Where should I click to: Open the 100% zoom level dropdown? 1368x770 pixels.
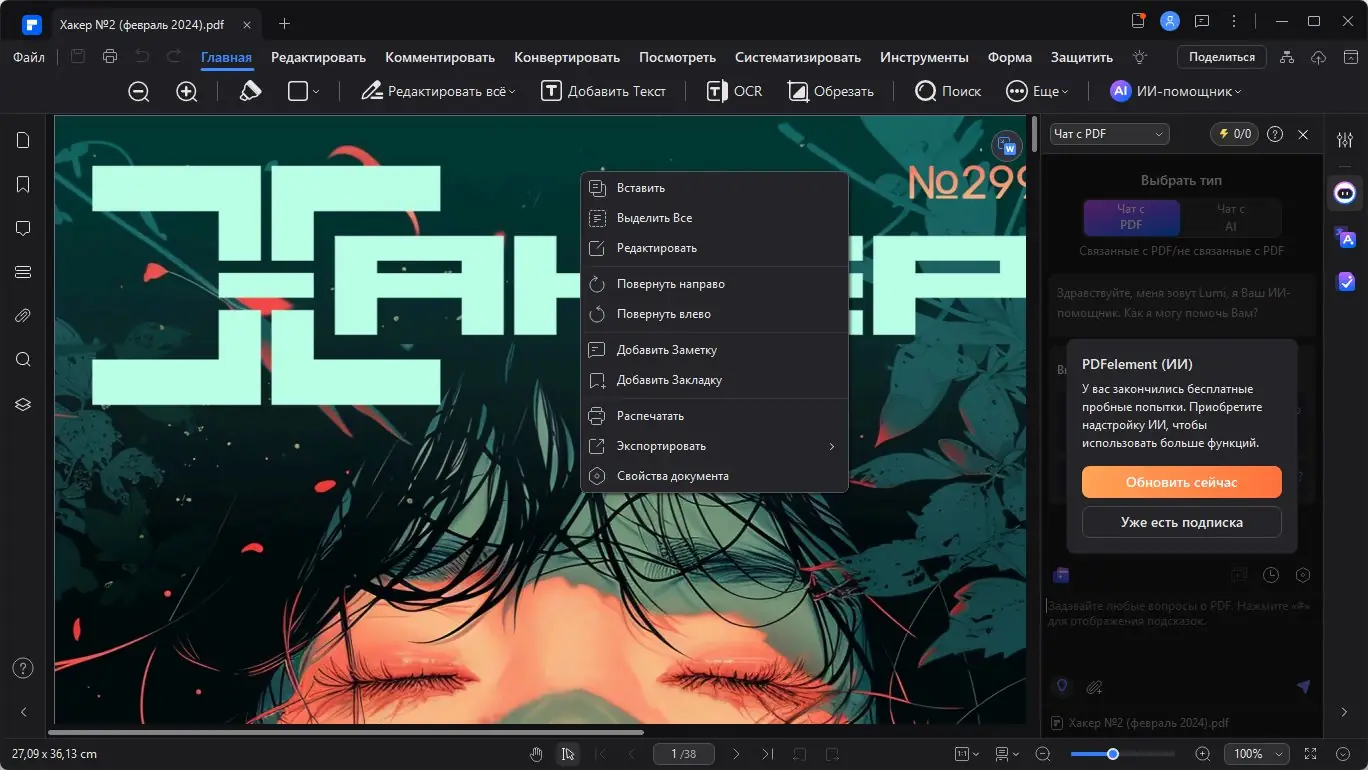click(1257, 754)
